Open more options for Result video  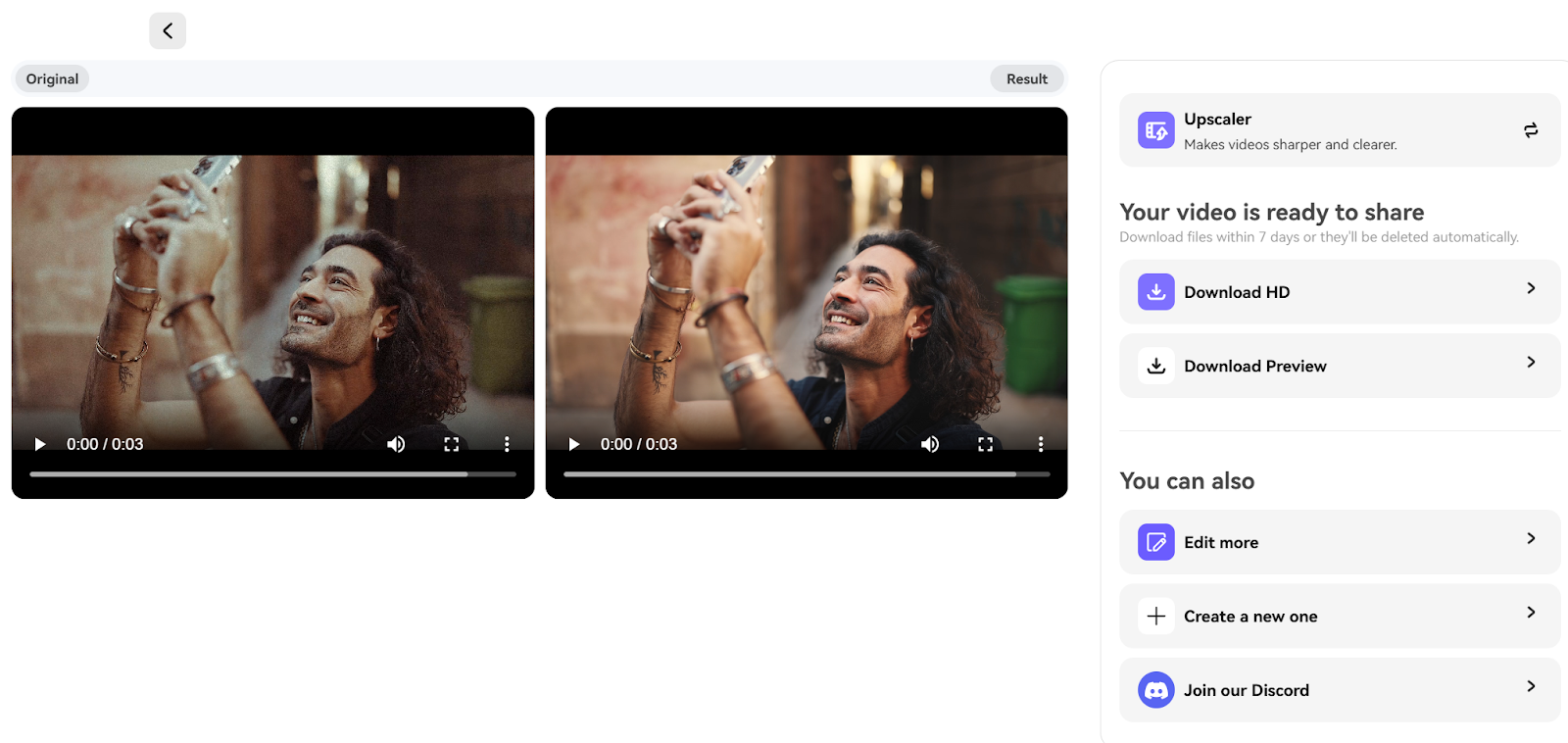(1041, 444)
